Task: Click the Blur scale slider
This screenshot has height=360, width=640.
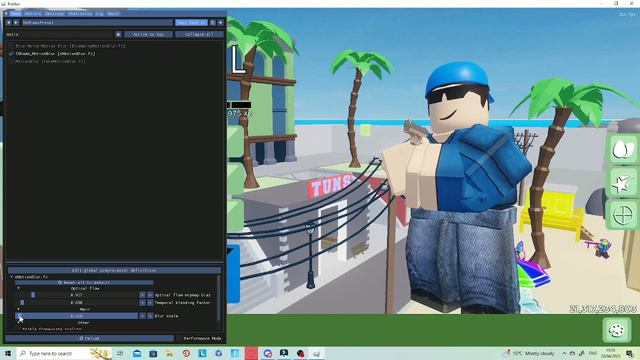Action: (x=77, y=316)
